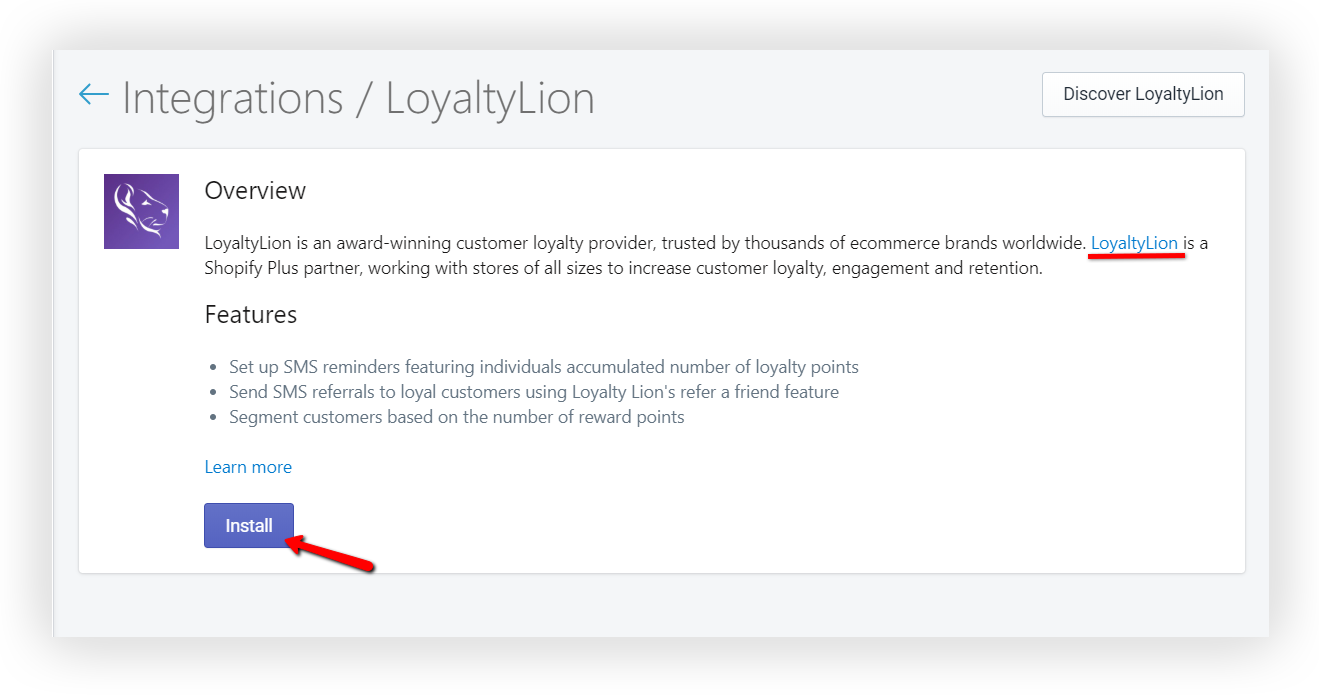1319x697 pixels.
Task: Click gray background below the overview card
Action: pyautogui.click(x=661, y=605)
